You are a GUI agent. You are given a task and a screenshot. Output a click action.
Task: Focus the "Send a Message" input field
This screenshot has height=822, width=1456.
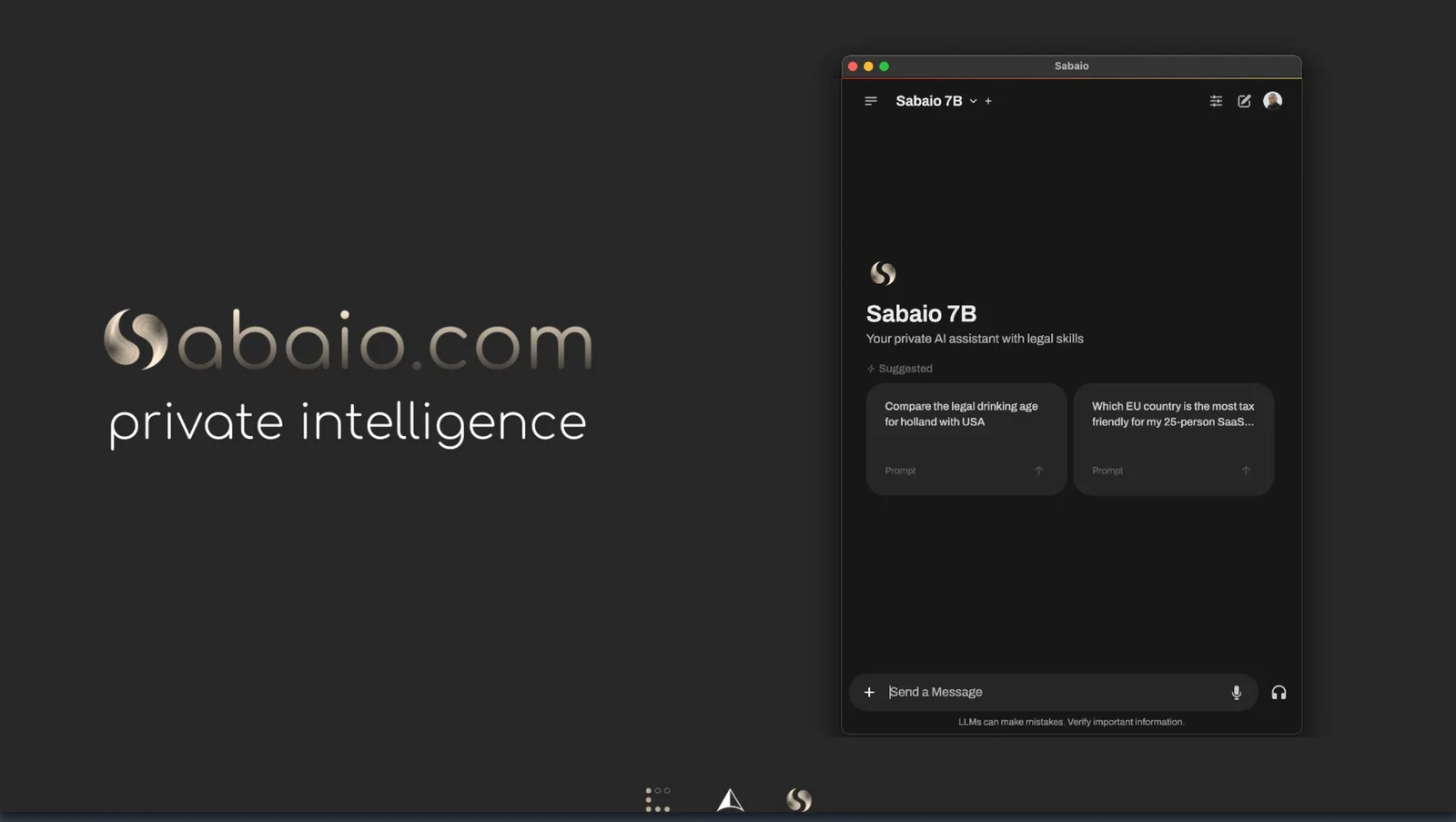click(1054, 693)
